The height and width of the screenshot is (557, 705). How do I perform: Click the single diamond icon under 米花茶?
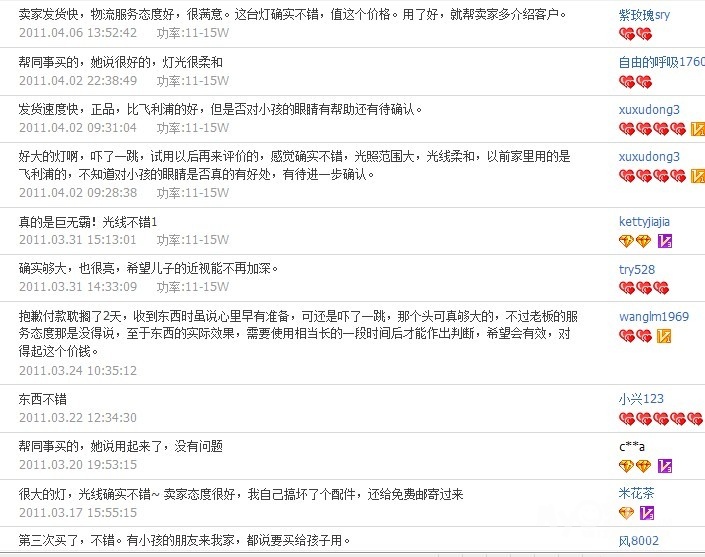[626, 513]
